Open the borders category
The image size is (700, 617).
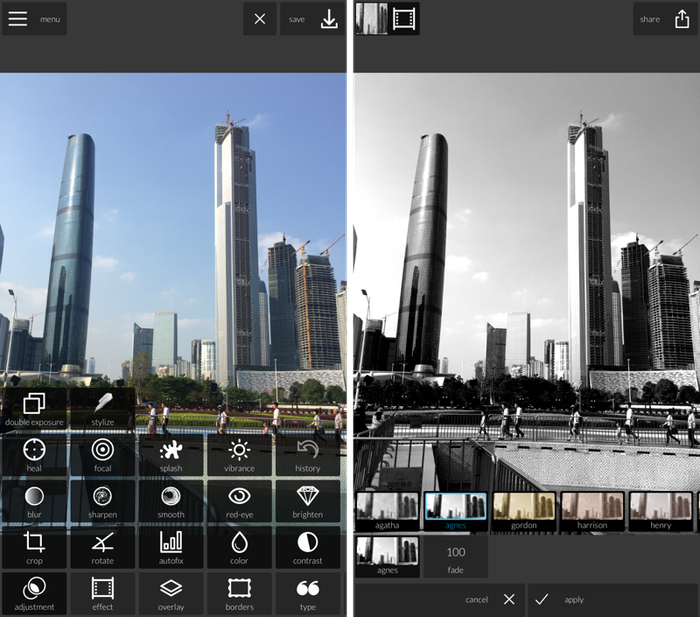tap(239, 594)
